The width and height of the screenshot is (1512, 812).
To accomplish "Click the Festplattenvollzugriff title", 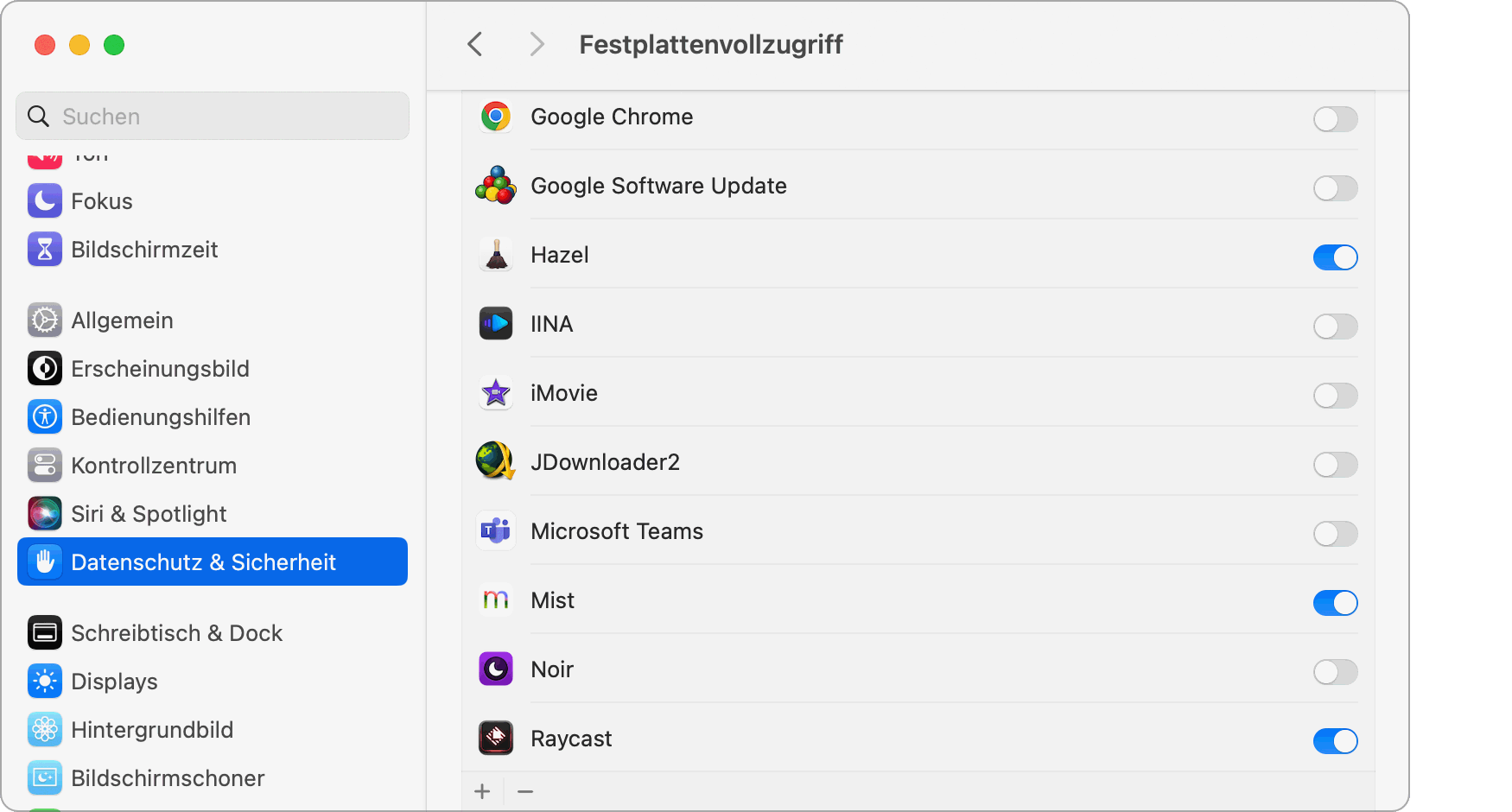I will point(711,44).
